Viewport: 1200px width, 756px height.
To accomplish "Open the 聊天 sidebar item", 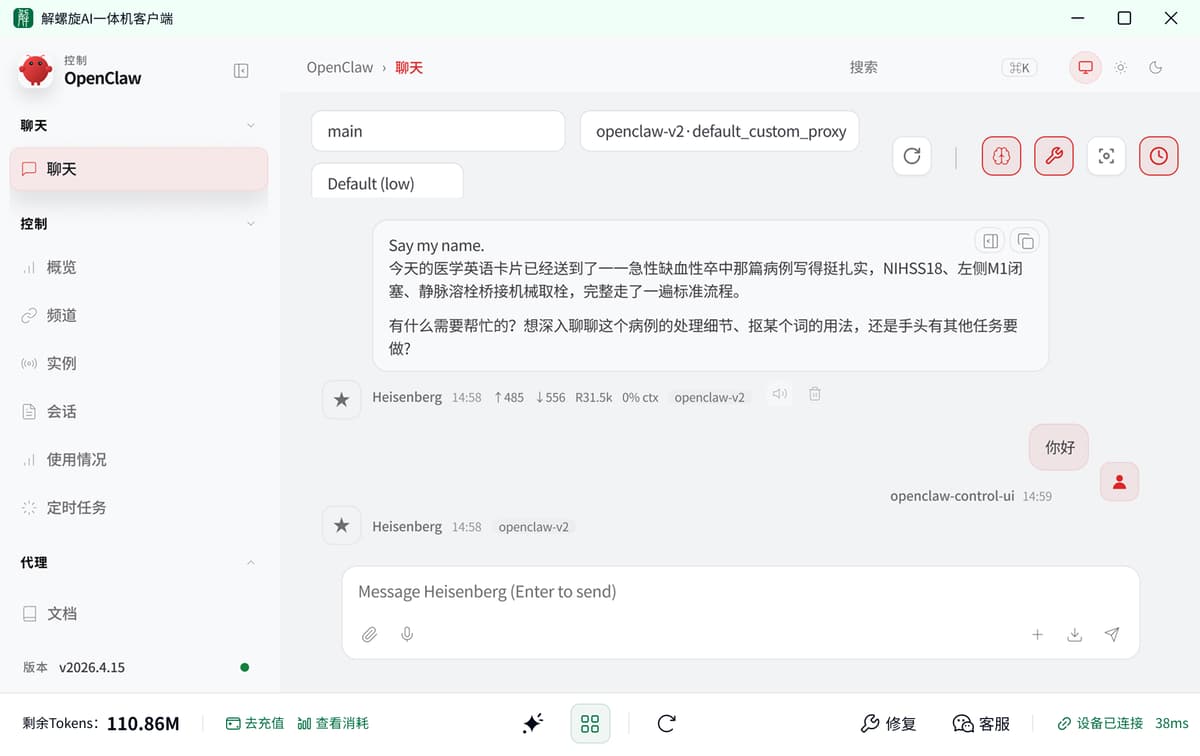I will pos(139,169).
